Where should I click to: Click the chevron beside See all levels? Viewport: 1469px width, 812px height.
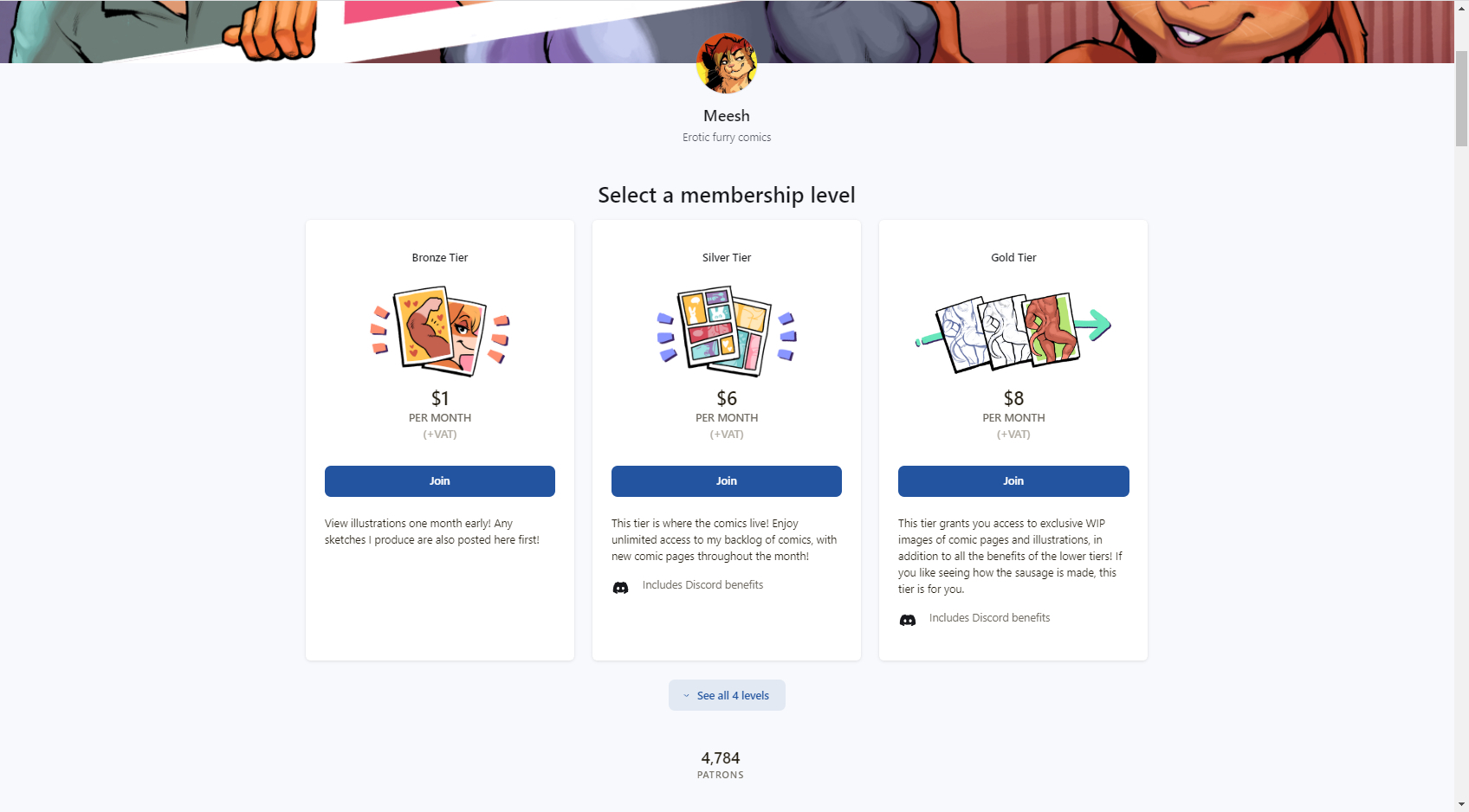tap(686, 696)
